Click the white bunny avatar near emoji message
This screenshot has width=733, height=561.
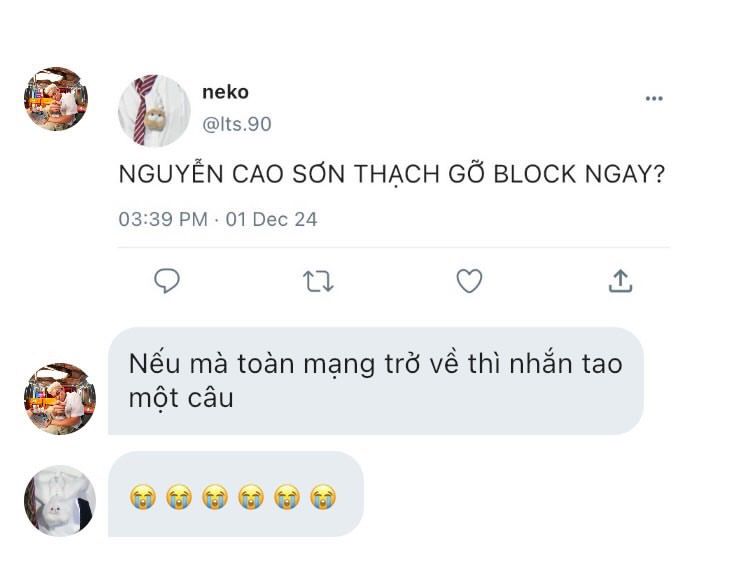60,501
